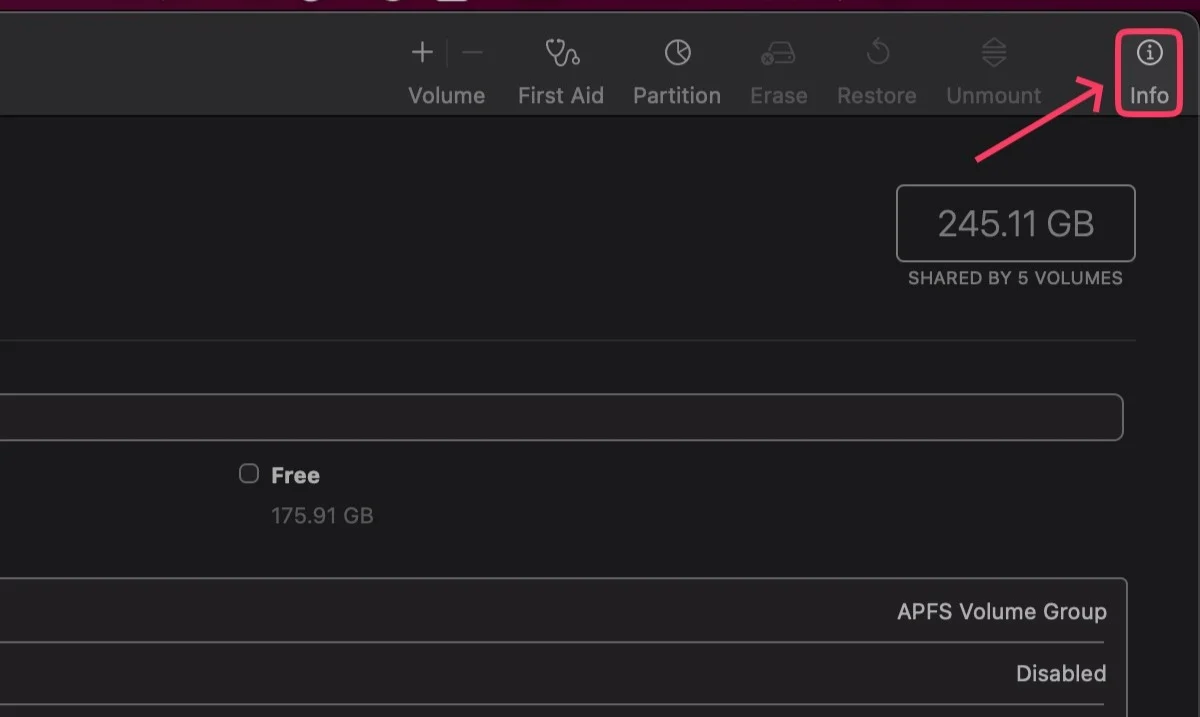This screenshot has width=1200, height=717.
Task: Click the minus icon to remove a volume
Action: pos(473,53)
